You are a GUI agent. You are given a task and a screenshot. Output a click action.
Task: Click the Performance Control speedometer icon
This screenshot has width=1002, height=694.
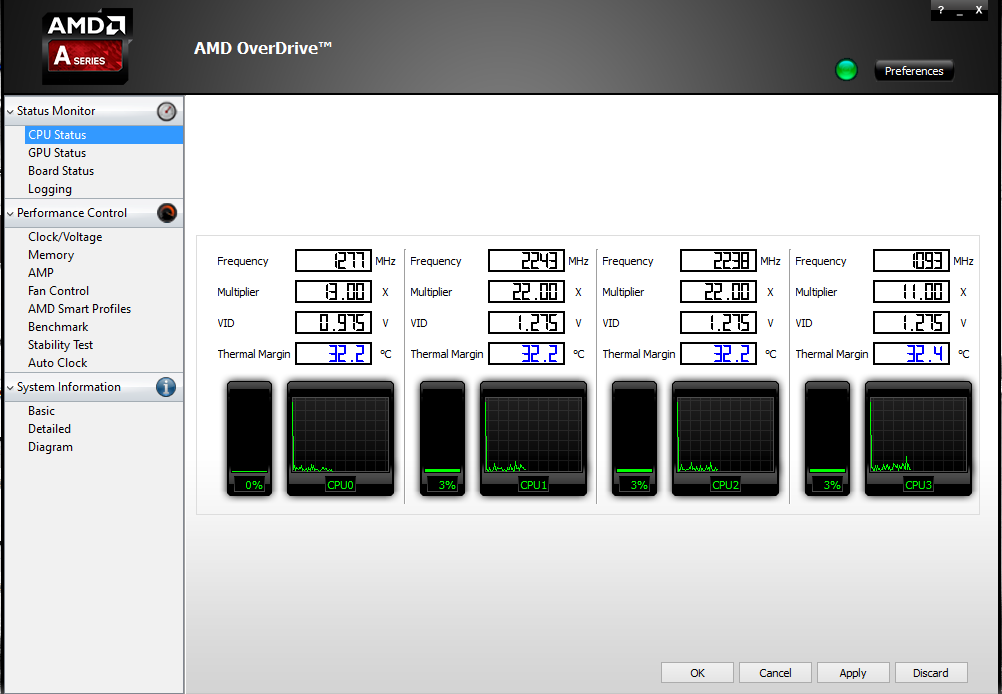point(167,213)
